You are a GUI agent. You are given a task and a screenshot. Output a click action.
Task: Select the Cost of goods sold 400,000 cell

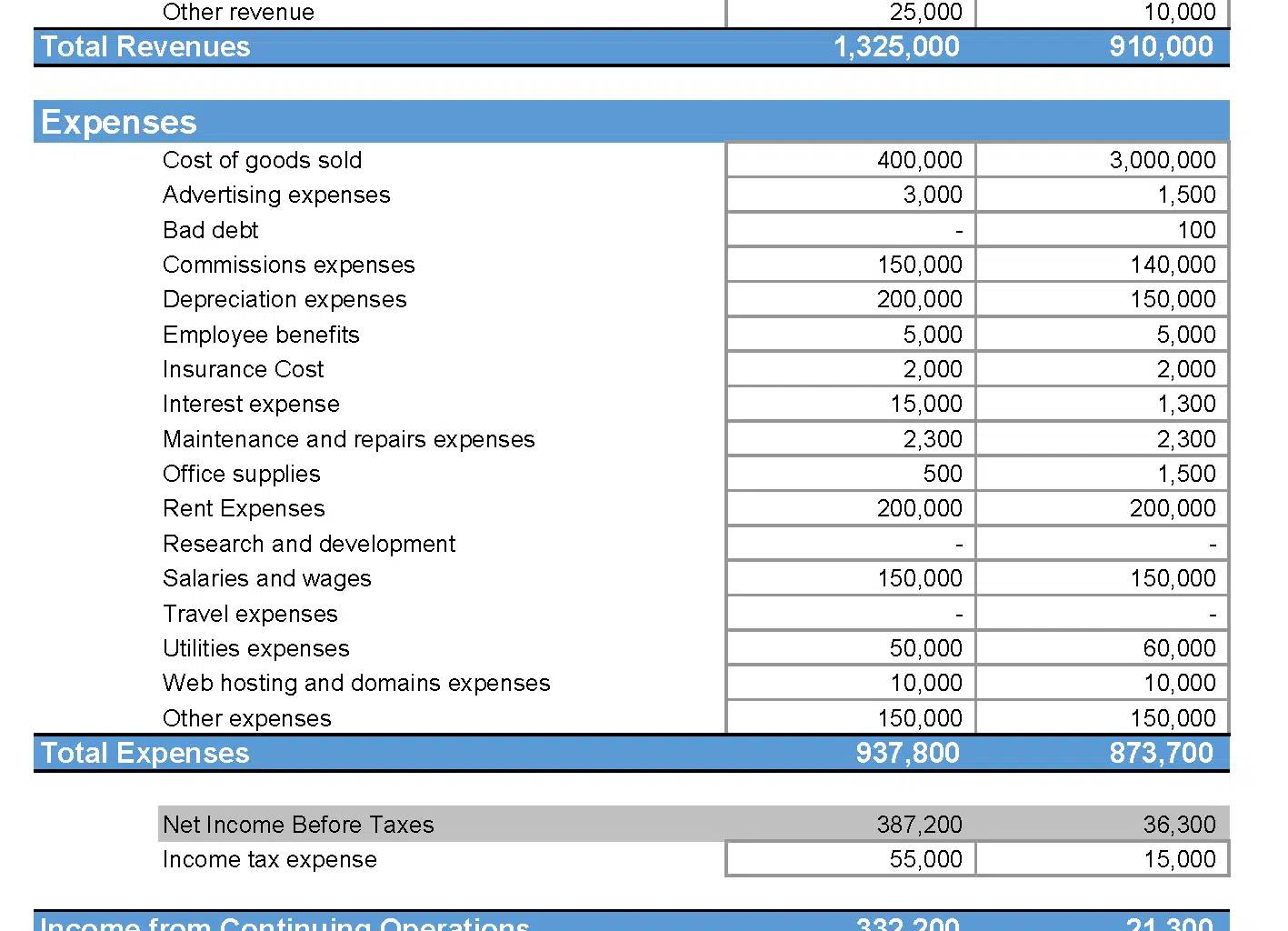pyautogui.click(x=851, y=160)
